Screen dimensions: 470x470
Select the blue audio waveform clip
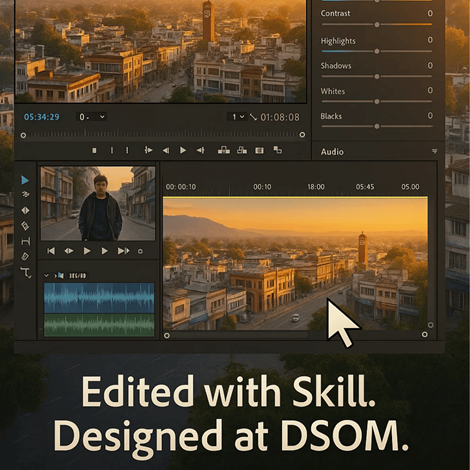[x=99, y=298]
